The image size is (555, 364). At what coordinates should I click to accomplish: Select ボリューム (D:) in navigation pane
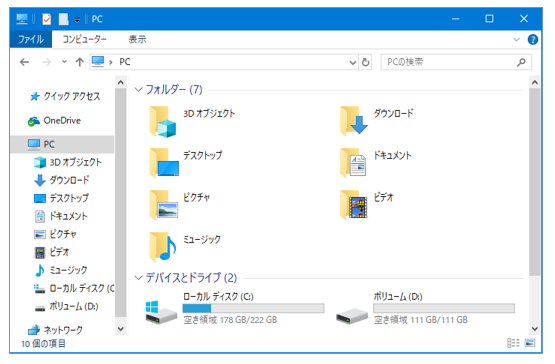[x=66, y=306]
